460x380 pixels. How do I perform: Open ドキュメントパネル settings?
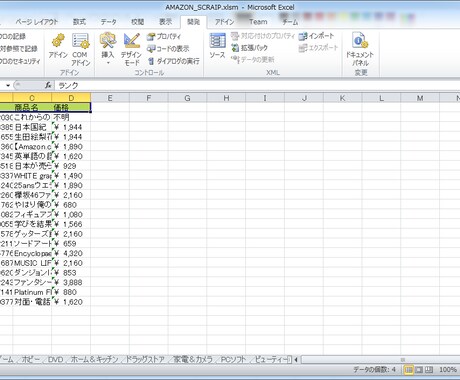(360, 49)
